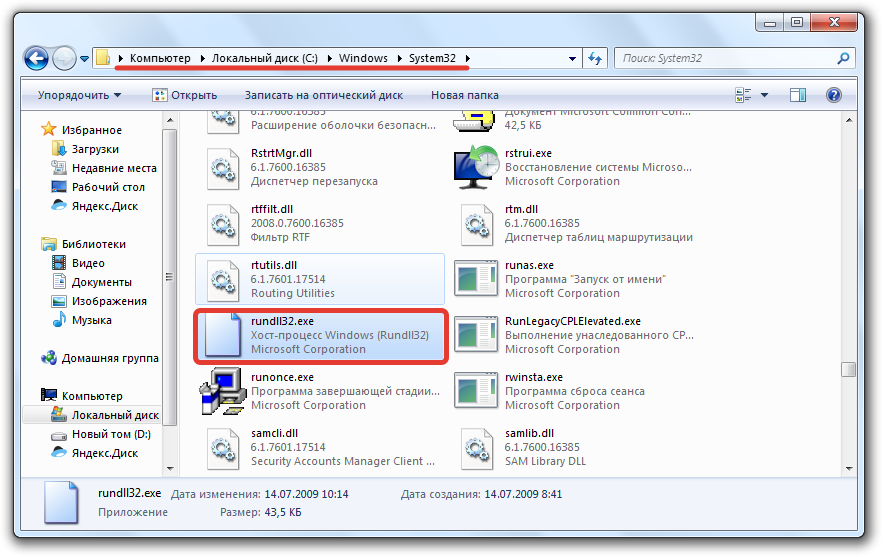Select Новый том (D:) drive

(x=112, y=434)
